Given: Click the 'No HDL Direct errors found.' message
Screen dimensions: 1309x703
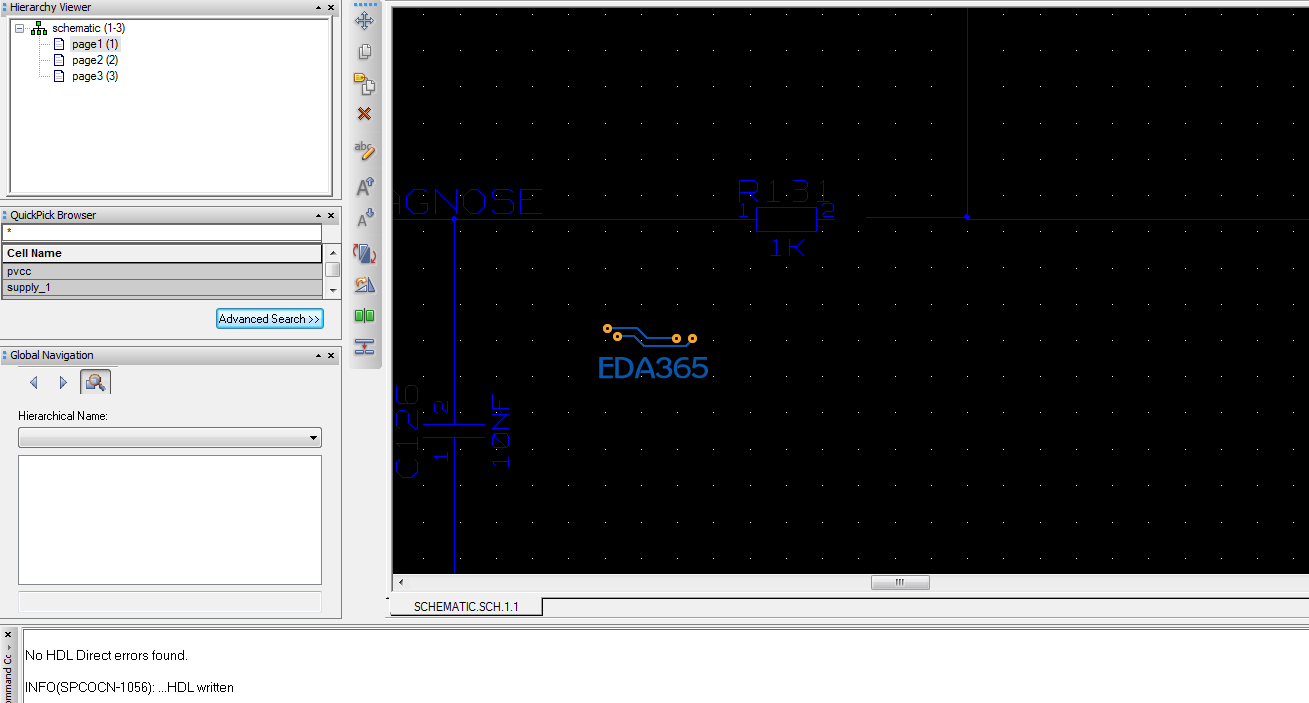Looking at the screenshot, I should coord(106,655).
